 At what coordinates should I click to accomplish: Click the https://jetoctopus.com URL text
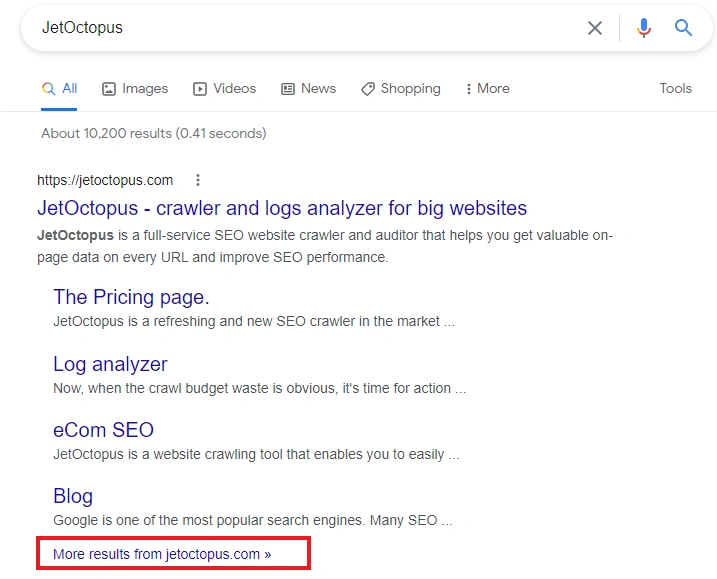(105, 180)
